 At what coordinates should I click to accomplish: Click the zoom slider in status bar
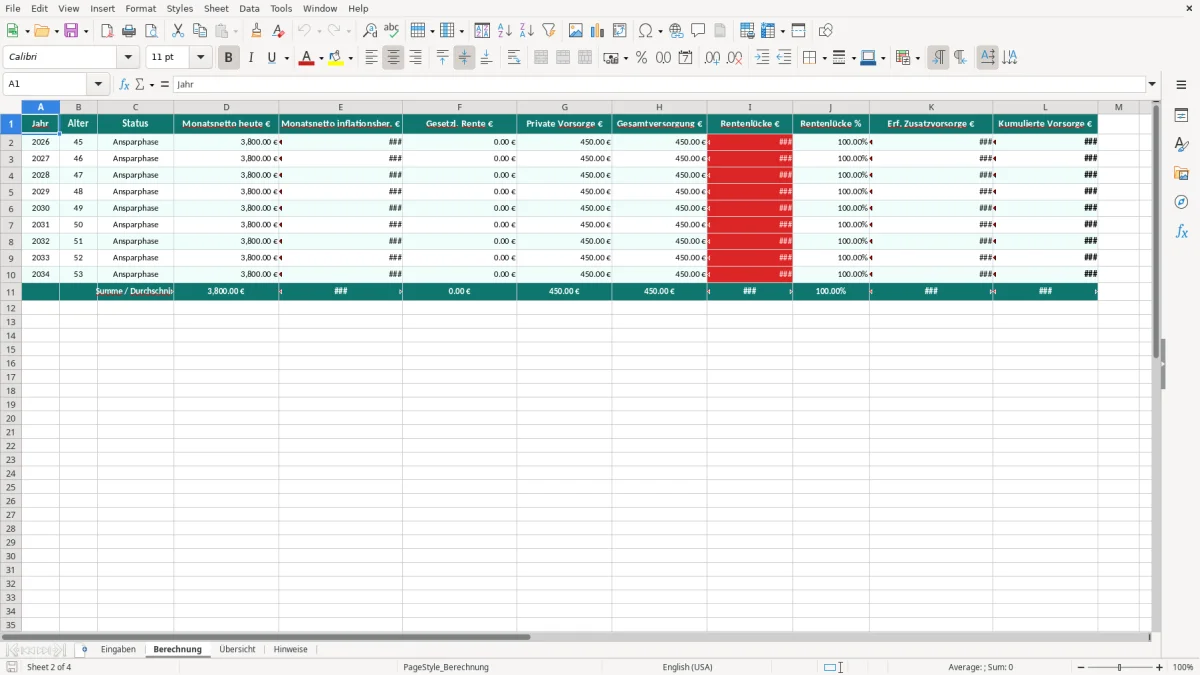(x=1120, y=667)
